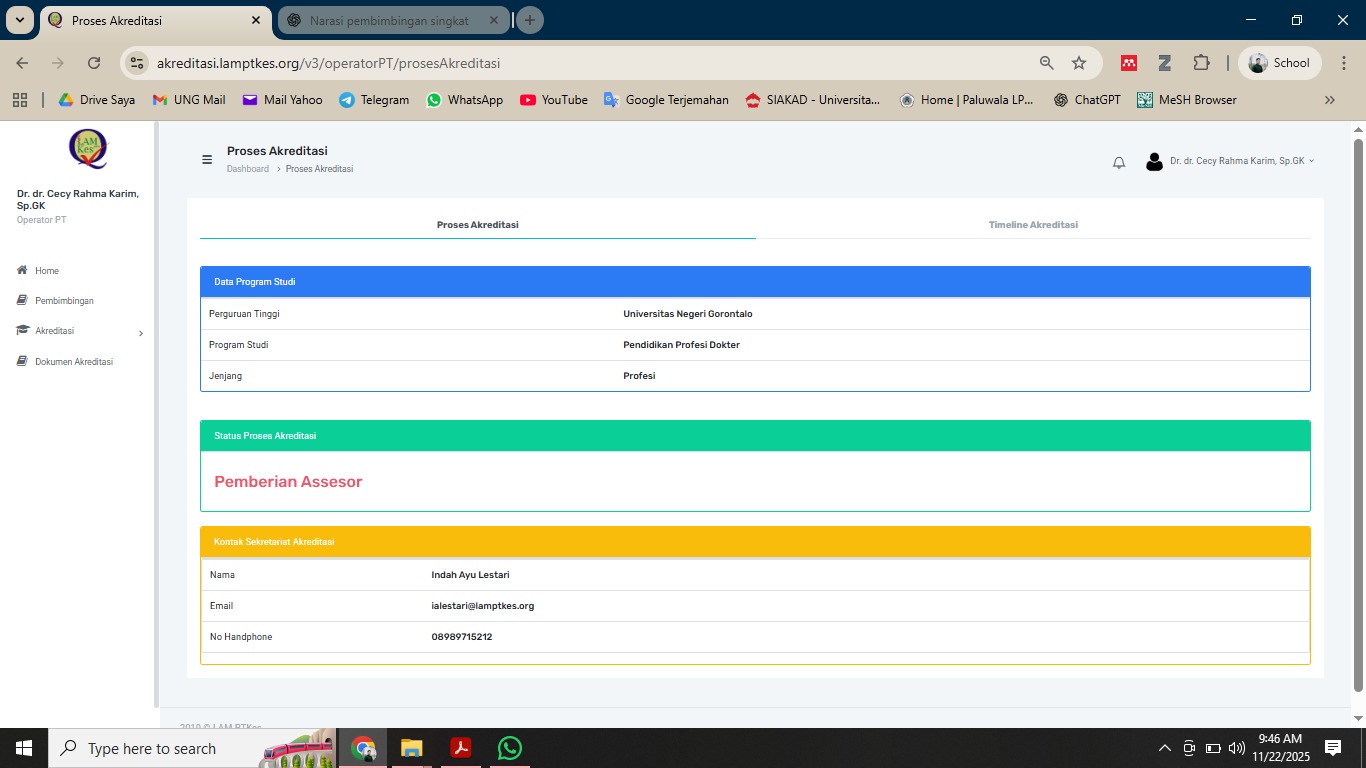Open the UNG Mail bookmark
The height and width of the screenshot is (768, 1366).
tap(189, 100)
